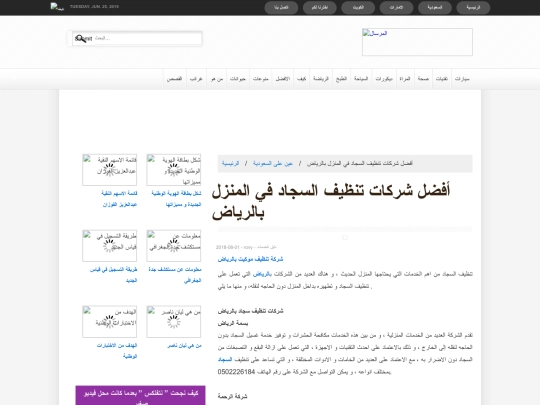The height and width of the screenshot is (405, 540).
Task: Open the المرسال site logo
Action: click(x=417, y=42)
